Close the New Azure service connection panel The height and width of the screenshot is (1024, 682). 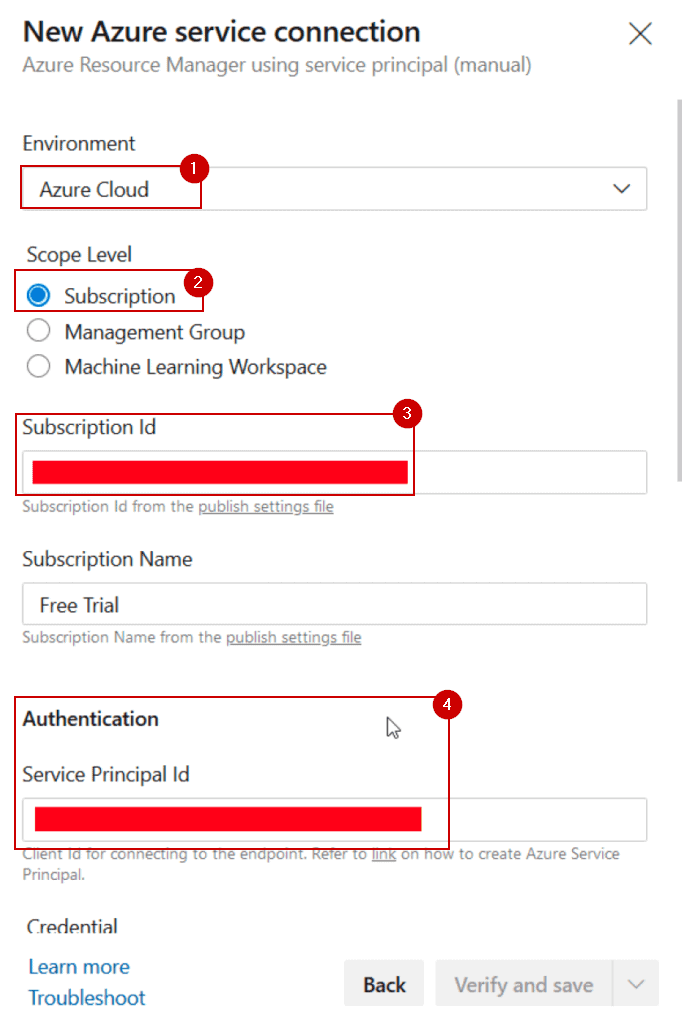[640, 34]
